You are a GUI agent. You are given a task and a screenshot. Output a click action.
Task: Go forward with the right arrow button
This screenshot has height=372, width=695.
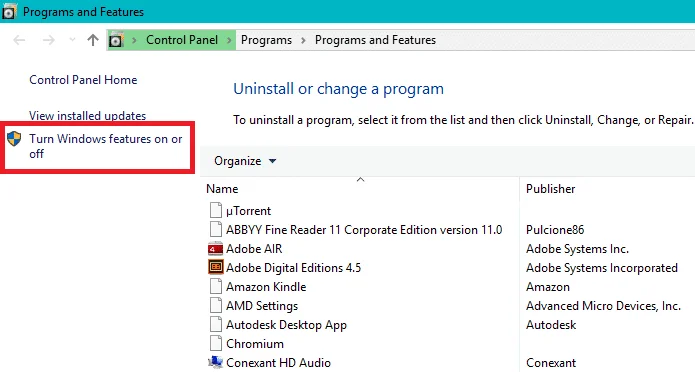coord(48,40)
